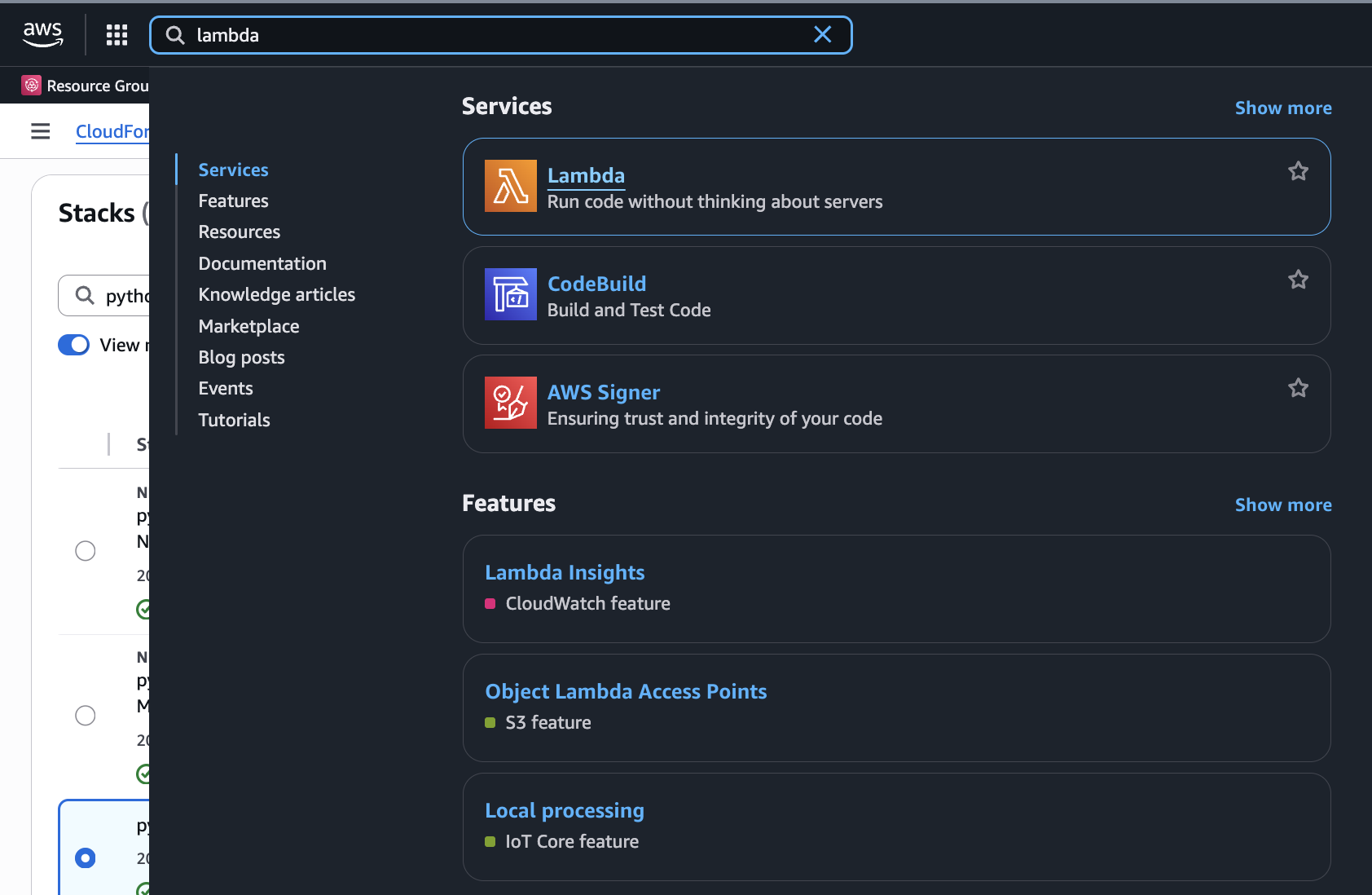Click the CodeBuild service icon
Viewport: 1372px width, 895px height.
pos(510,295)
